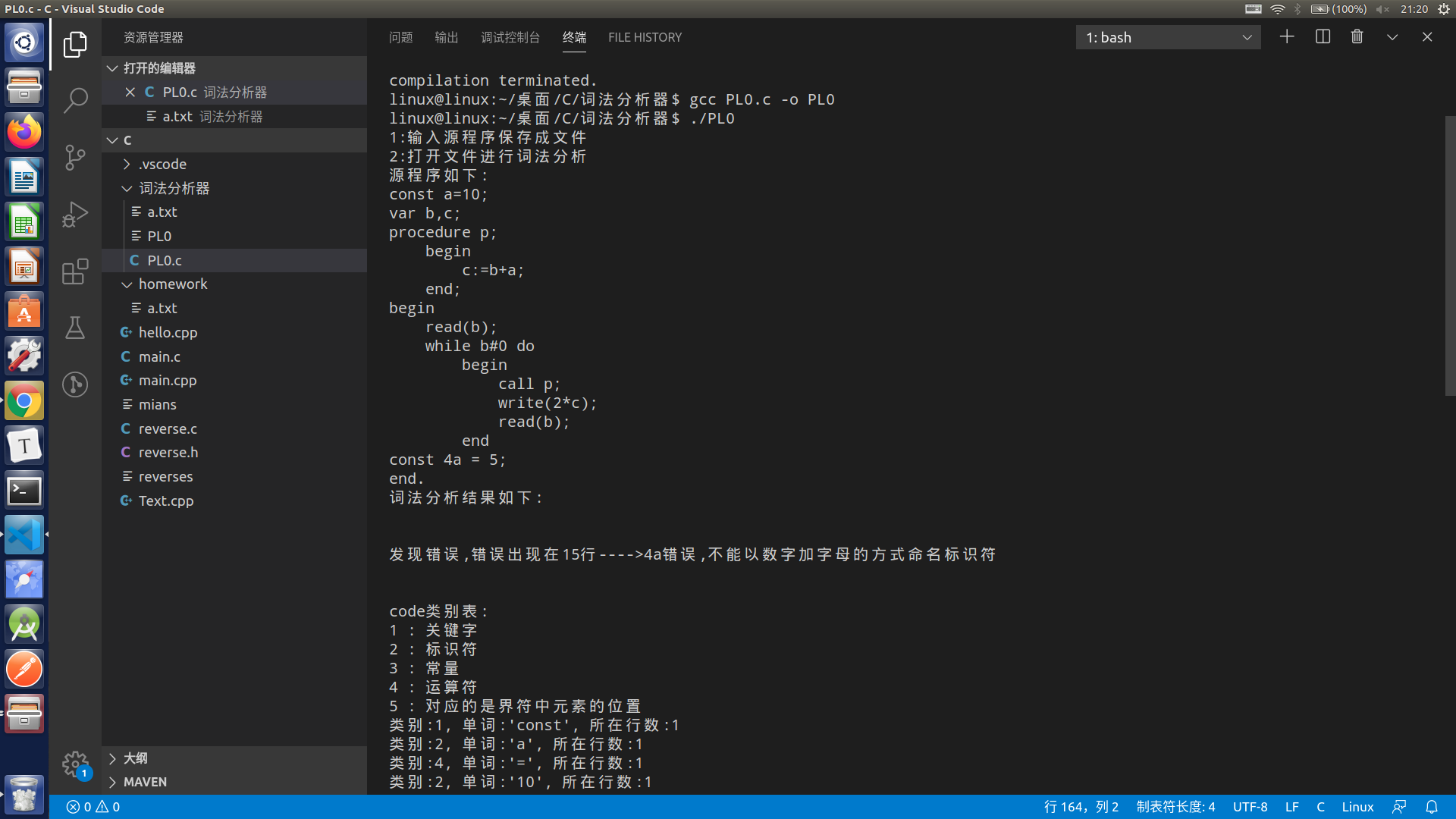Create a new terminal with plus icon
Viewport: 1456px width, 819px height.
click(1287, 37)
